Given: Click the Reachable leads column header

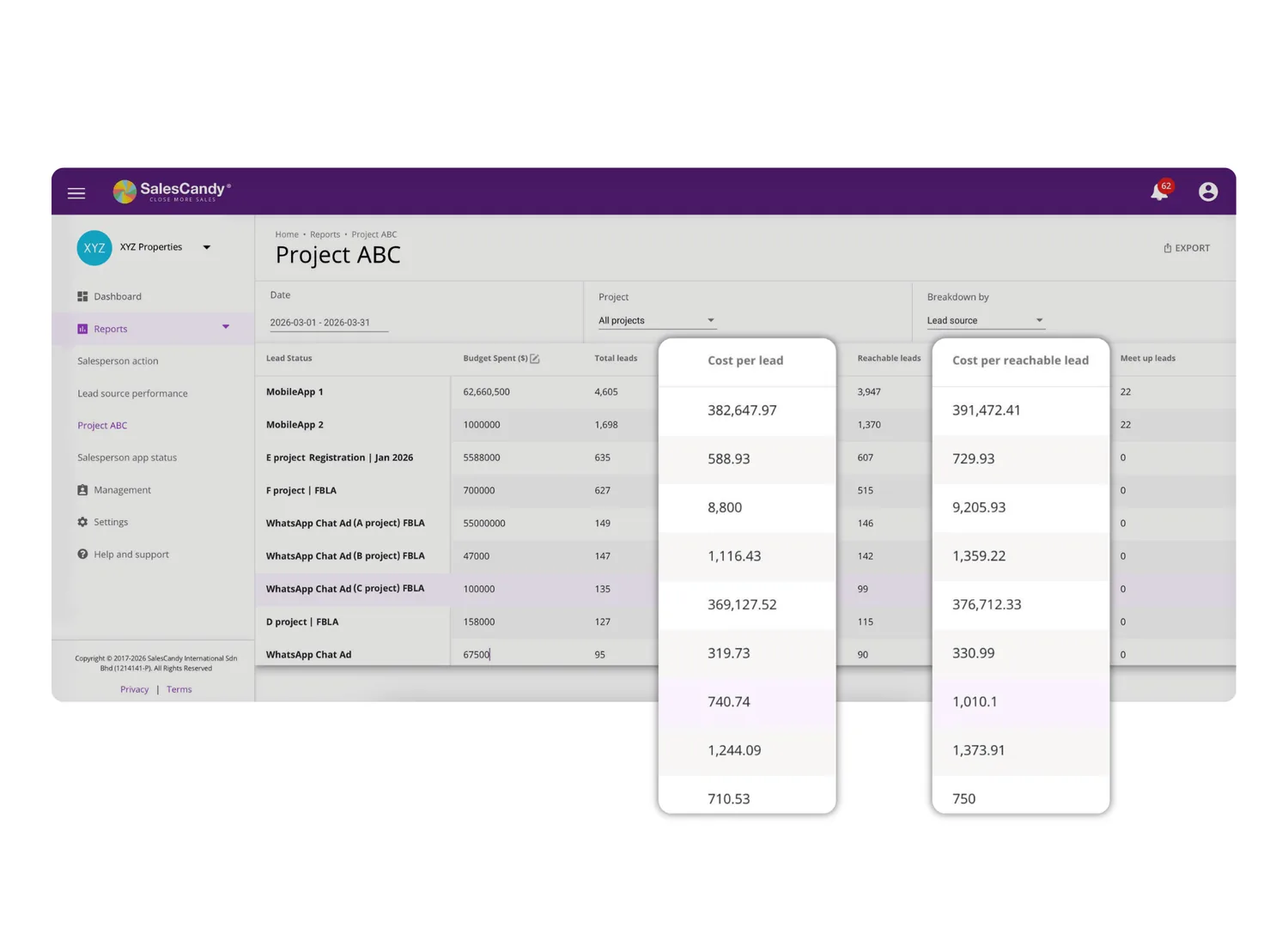Looking at the screenshot, I should coord(889,359).
